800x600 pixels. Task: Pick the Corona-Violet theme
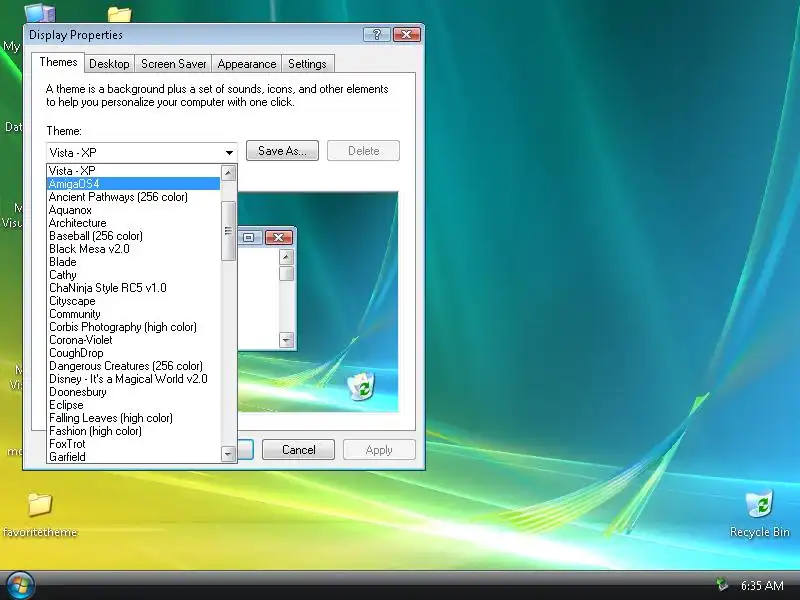tap(134, 340)
